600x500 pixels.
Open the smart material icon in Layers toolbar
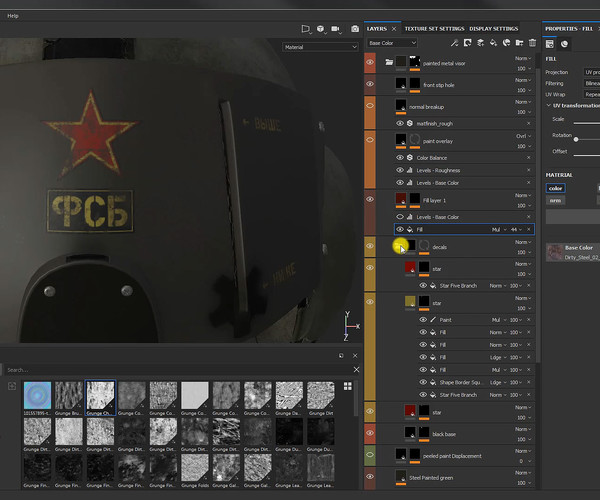pos(507,43)
